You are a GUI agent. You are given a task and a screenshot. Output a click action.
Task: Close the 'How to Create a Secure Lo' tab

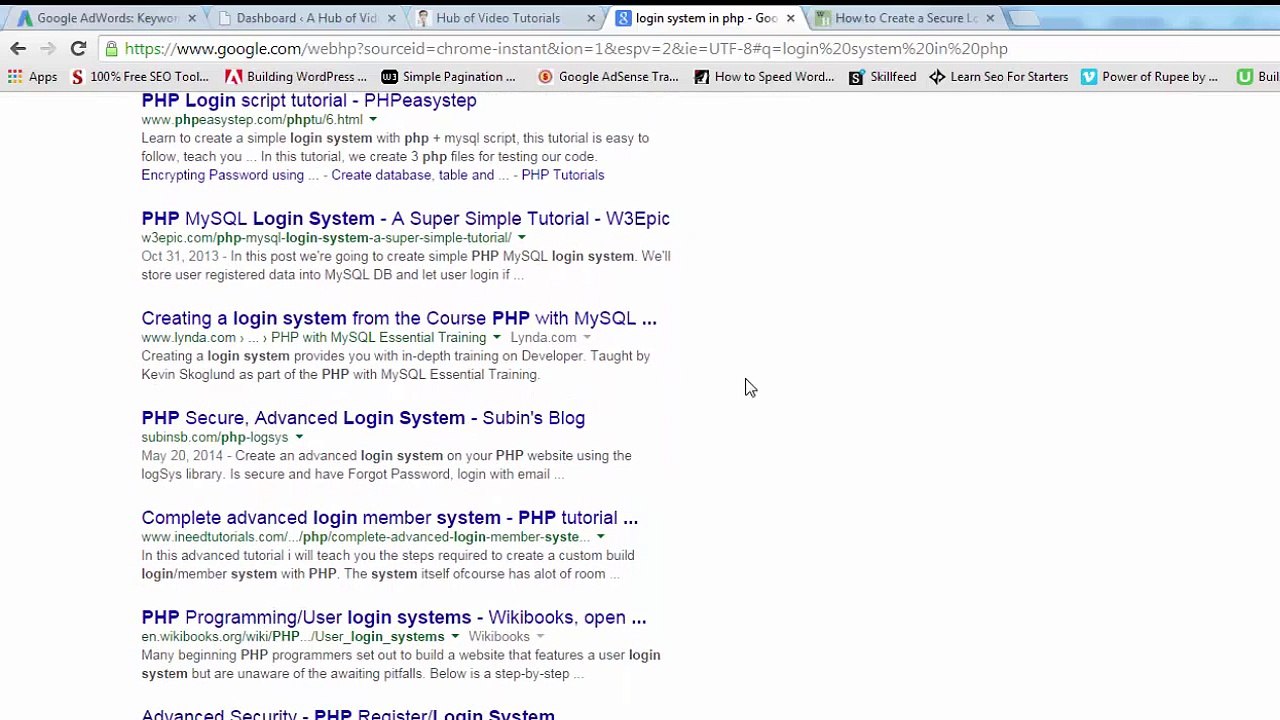990,18
